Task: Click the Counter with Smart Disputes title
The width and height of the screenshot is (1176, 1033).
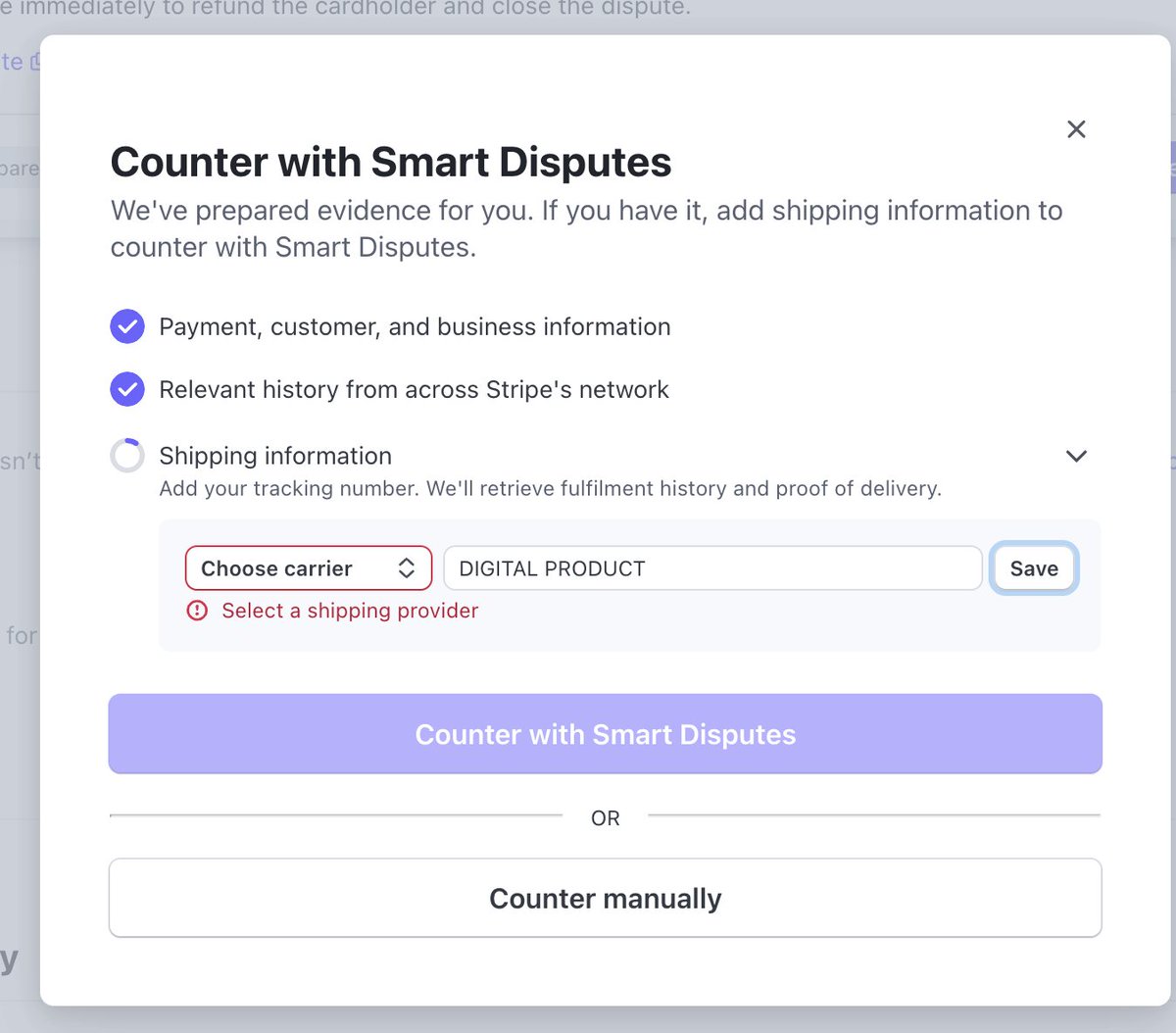Action: tap(391, 162)
